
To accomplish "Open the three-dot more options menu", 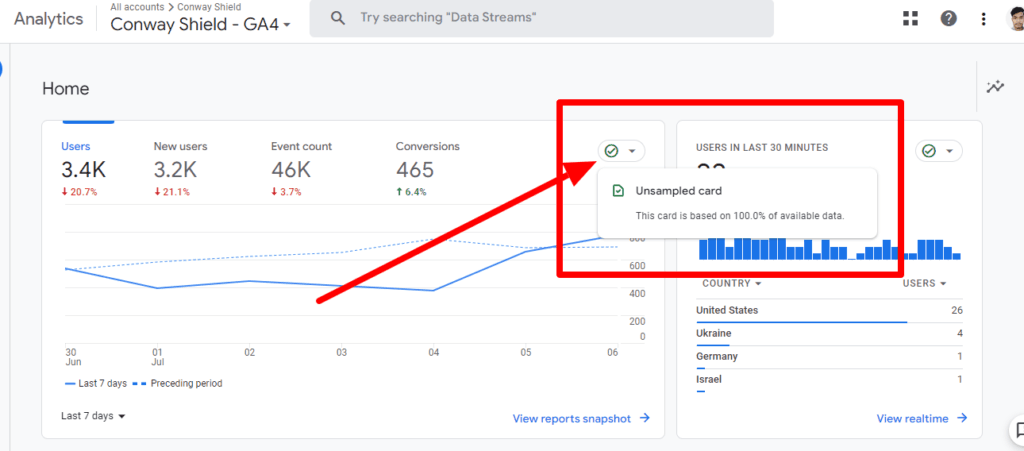I will click(984, 18).
